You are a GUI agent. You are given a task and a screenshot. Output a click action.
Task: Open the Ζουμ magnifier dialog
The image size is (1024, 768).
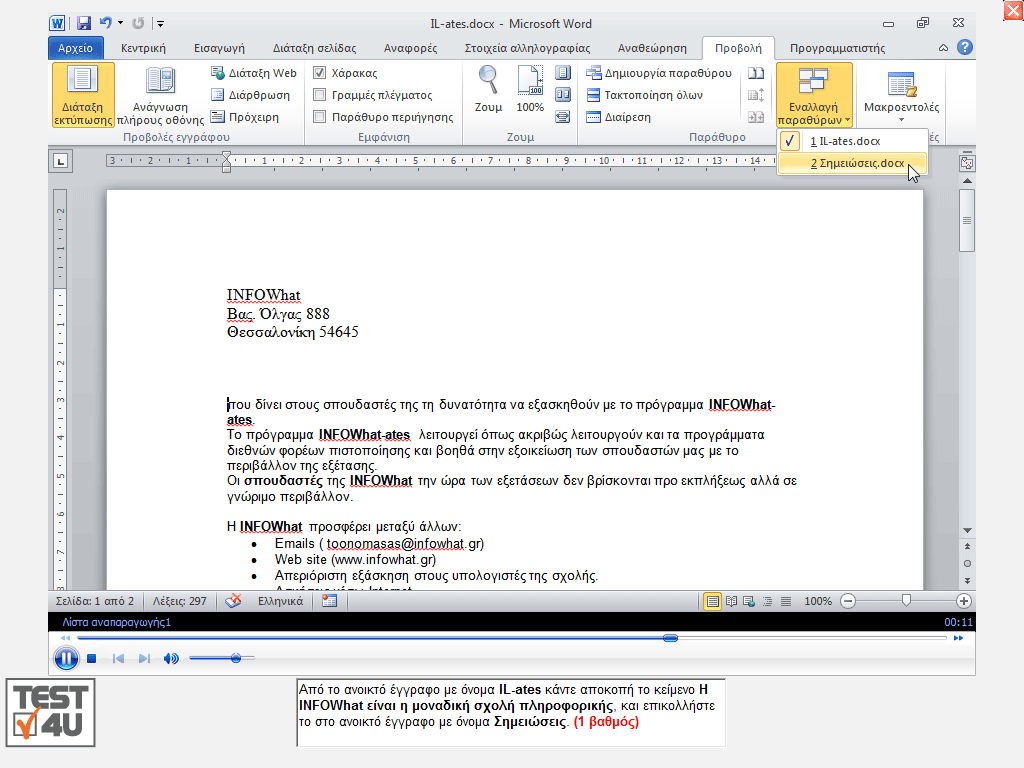pos(488,90)
